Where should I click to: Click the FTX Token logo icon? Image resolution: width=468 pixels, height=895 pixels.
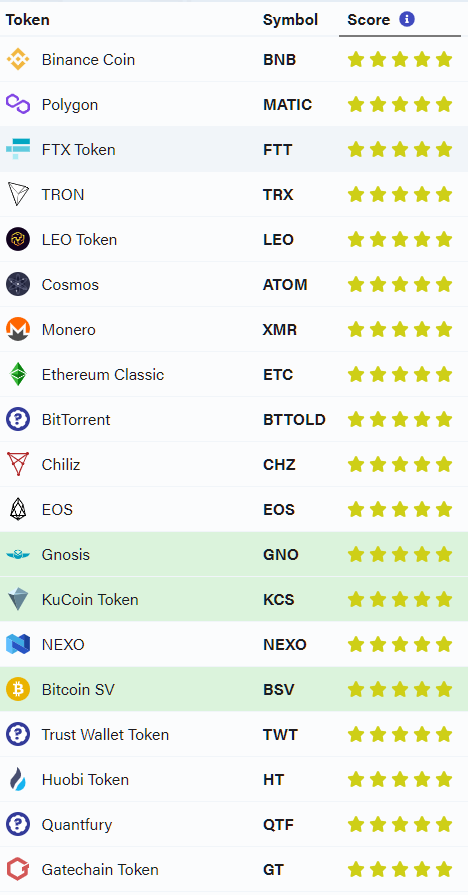click(x=18, y=149)
